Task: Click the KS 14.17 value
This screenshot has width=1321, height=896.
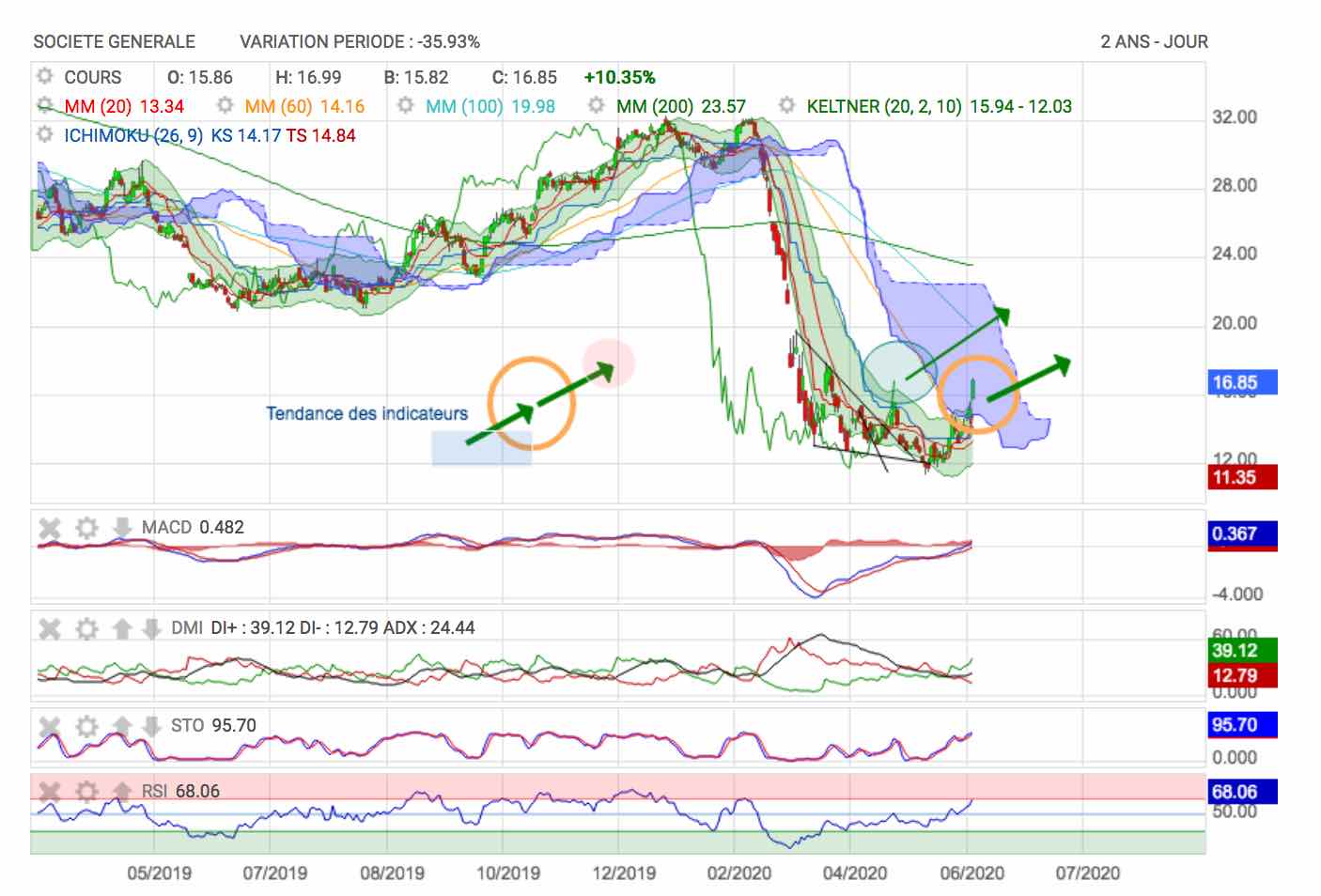Action: click(x=246, y=135)
